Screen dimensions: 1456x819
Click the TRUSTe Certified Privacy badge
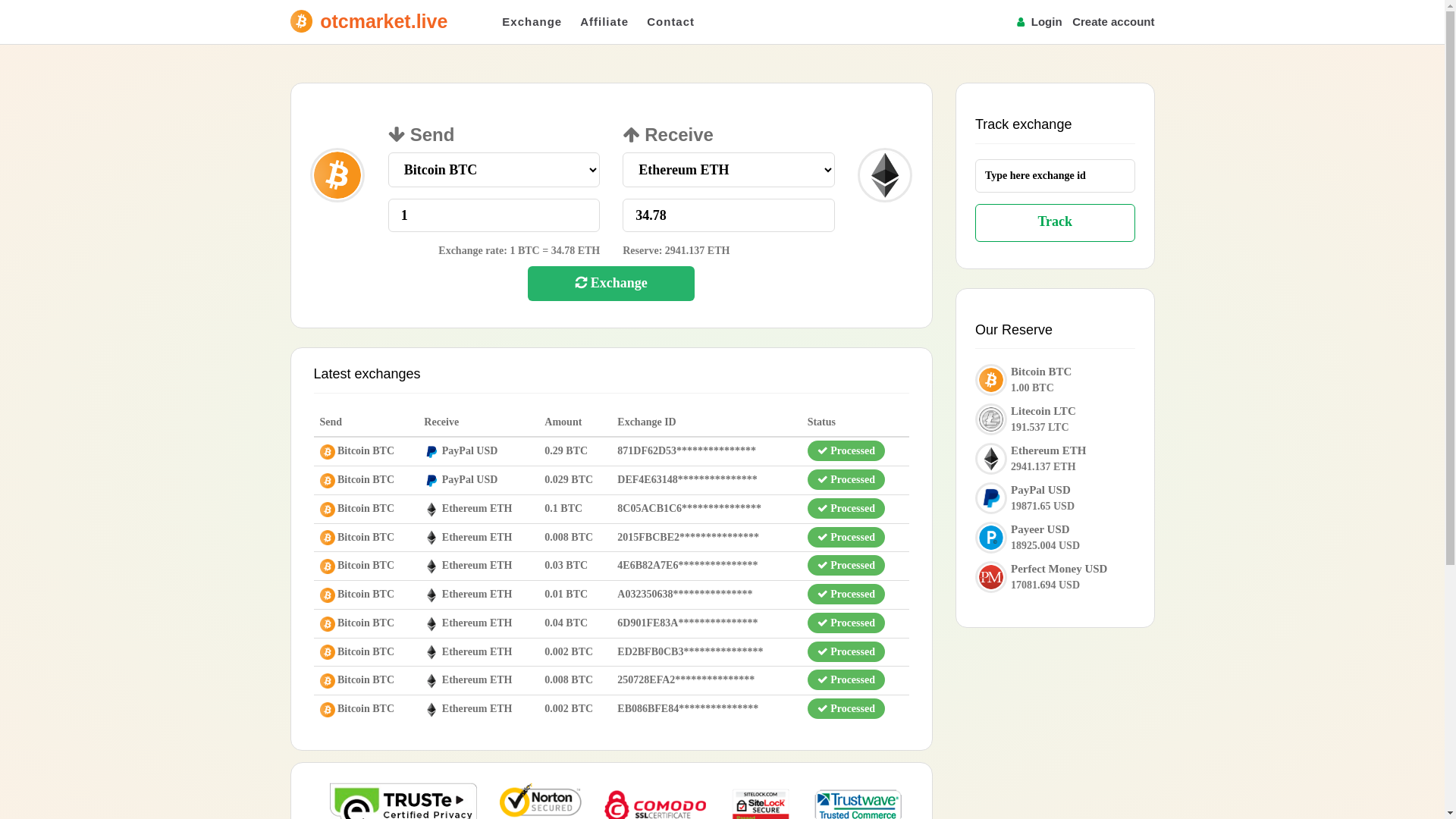403,801
